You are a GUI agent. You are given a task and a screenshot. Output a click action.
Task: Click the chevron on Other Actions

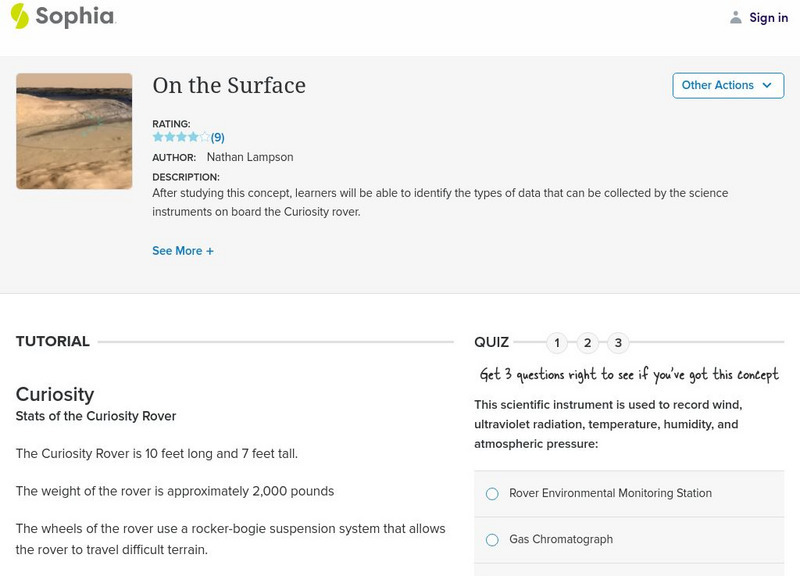pyautogui.click(x=767, y=86)
